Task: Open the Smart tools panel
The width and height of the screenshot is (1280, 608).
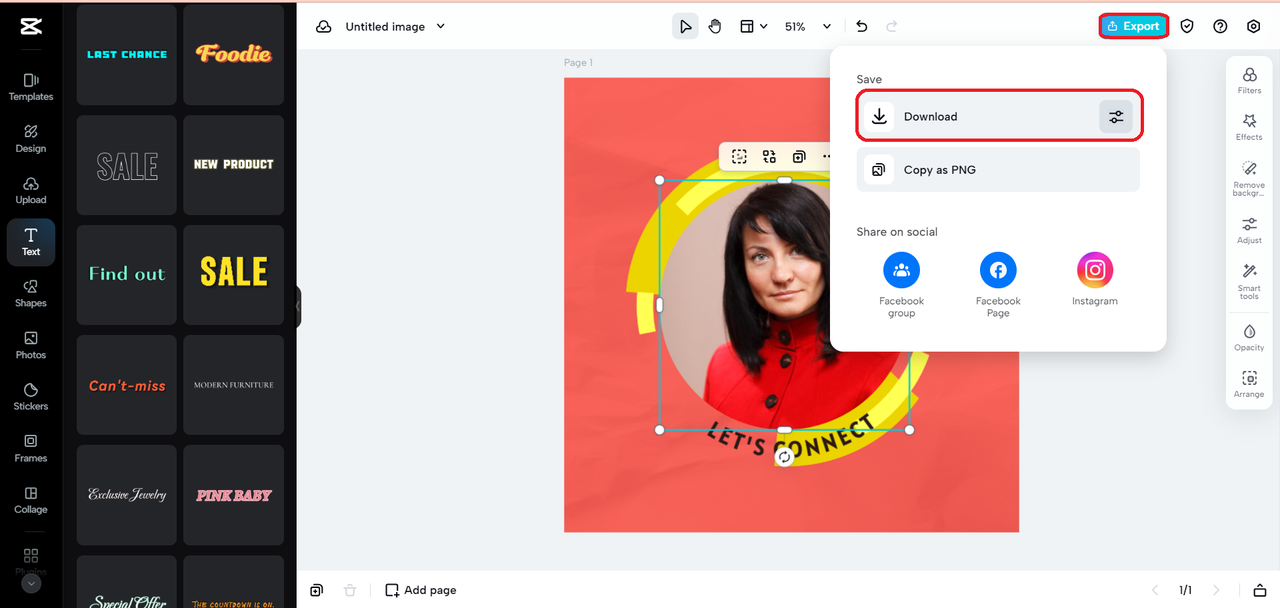Action: 1249,282
